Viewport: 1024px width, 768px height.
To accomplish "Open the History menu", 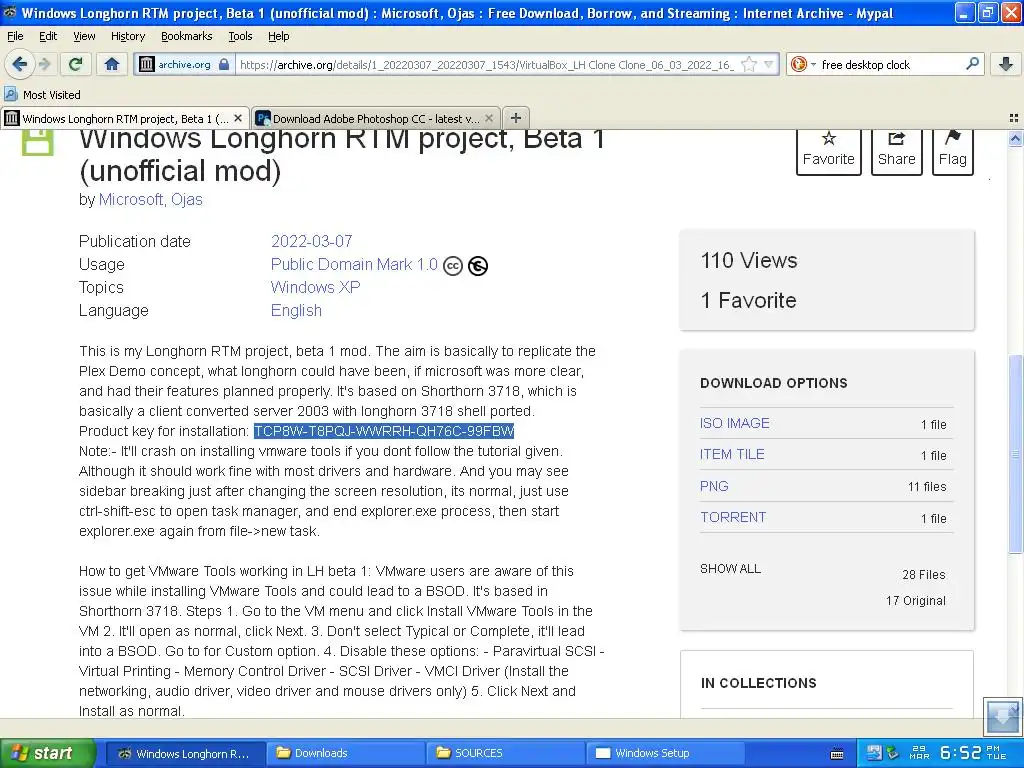I will point(127,36).
